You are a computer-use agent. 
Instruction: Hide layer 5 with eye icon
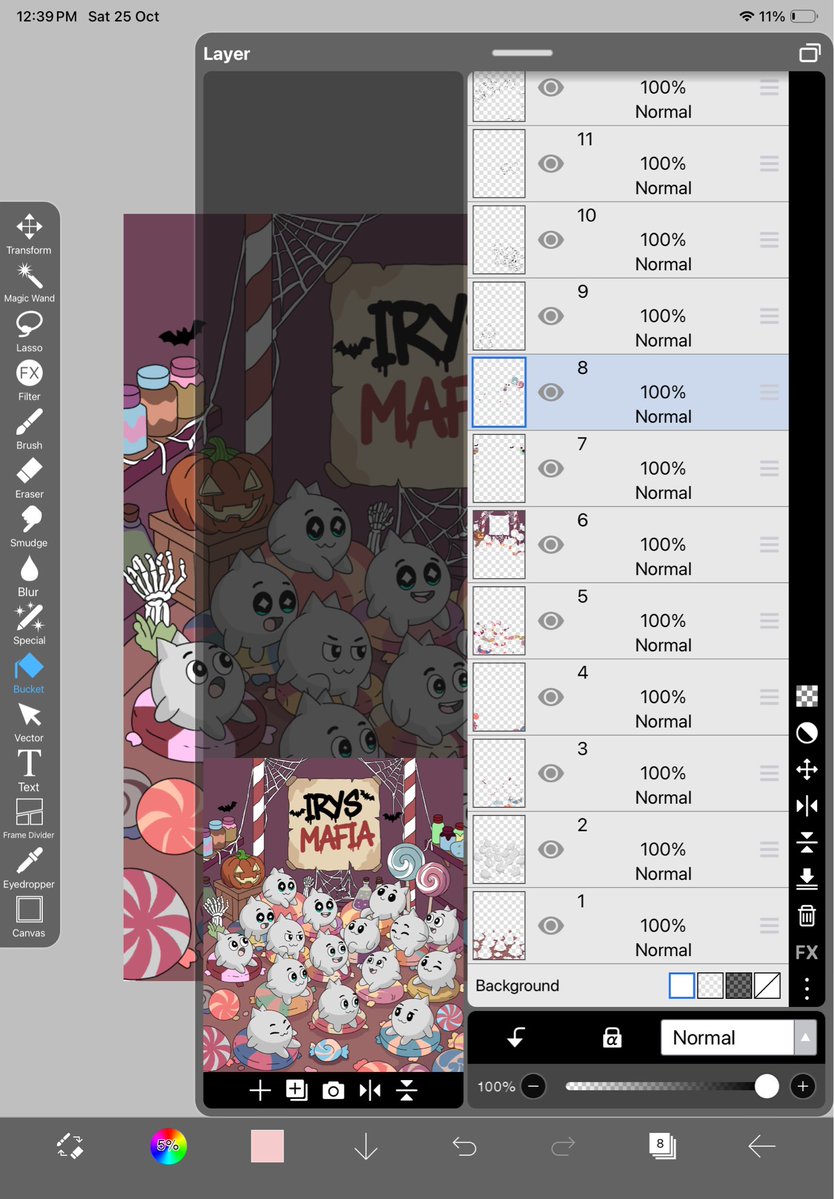coord(550,621)
